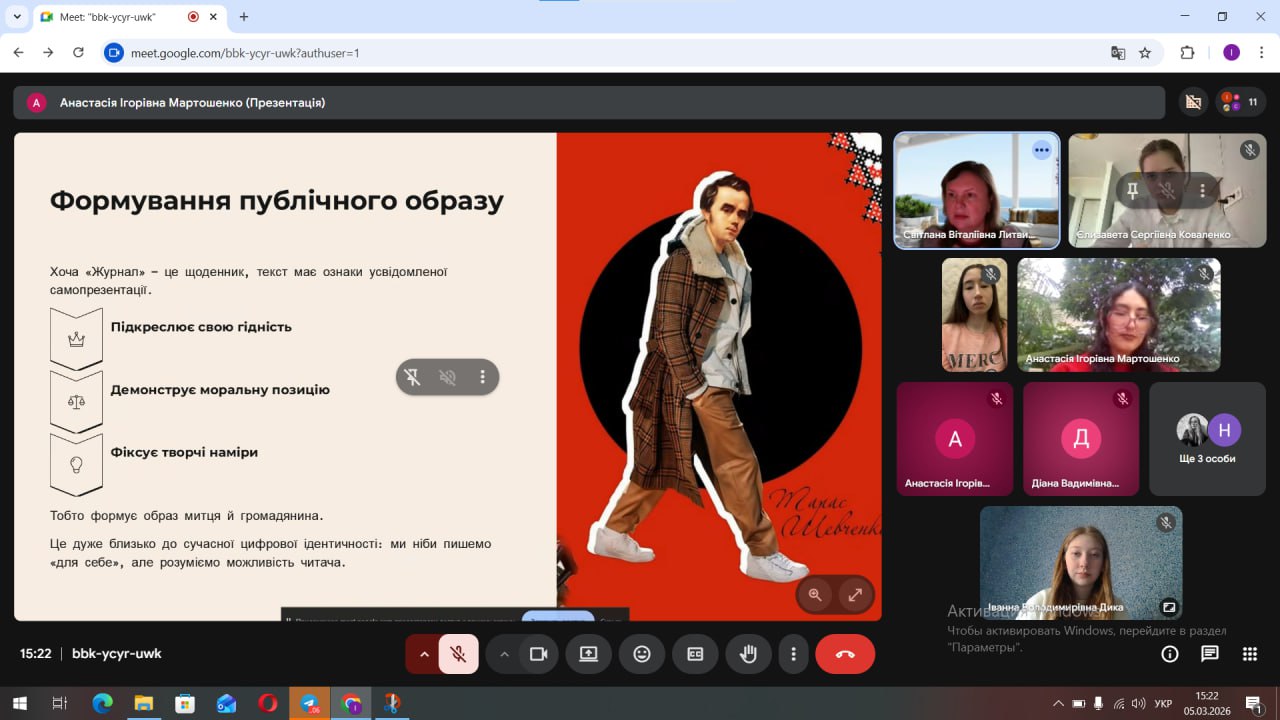The height and width of the screenshot is (720, 1280).
Task: Open File Explorer from the taskbar
Action: (144, 703)
